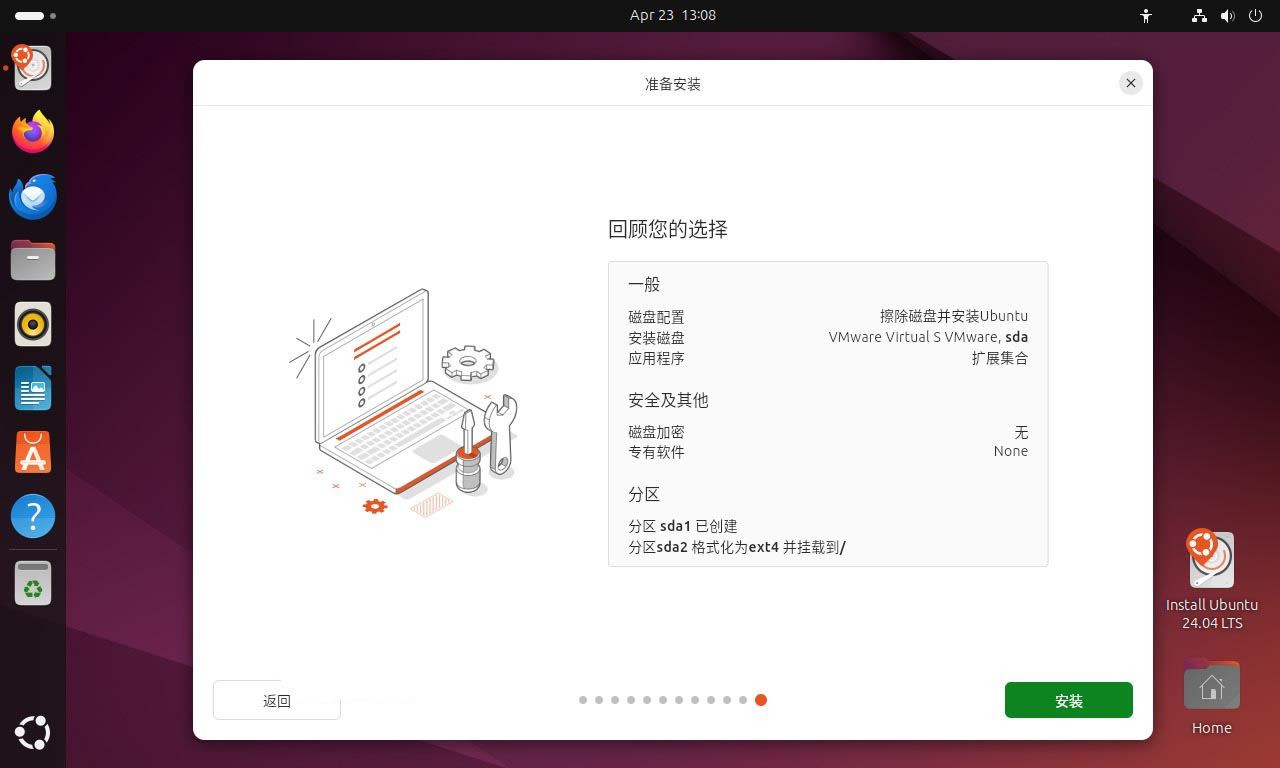Open the clock calendar at Apr 23 13:08
The height and width of the screenshot is (768, 1280).
672,15
